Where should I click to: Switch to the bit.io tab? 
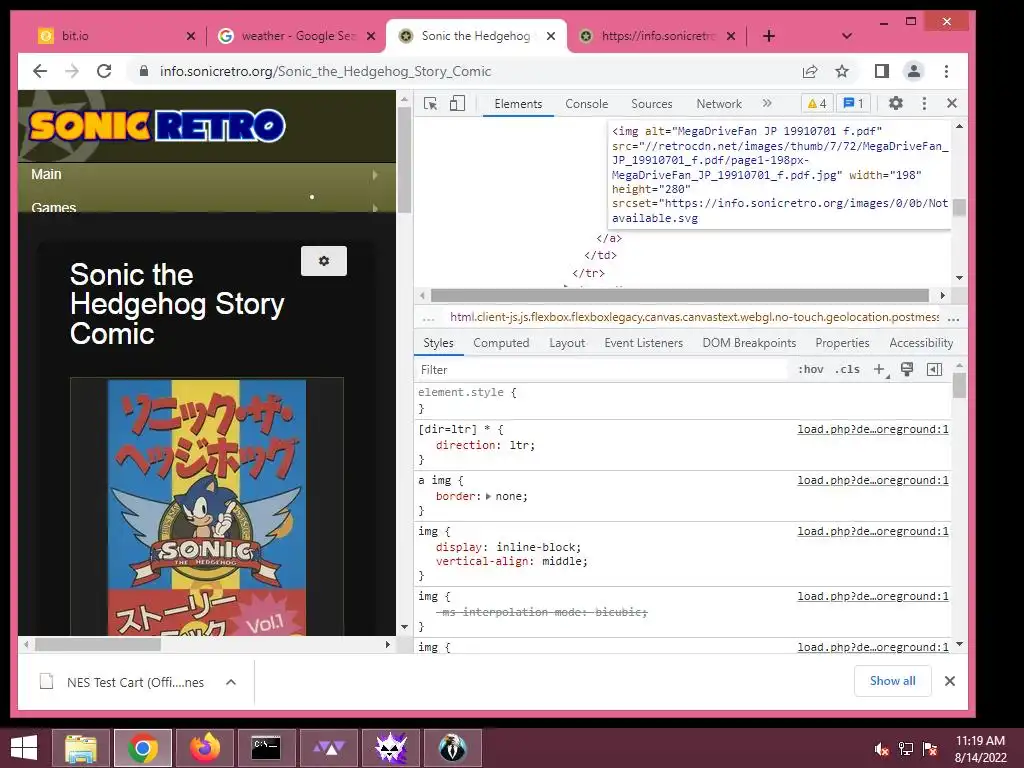click(x=118, y=36)
